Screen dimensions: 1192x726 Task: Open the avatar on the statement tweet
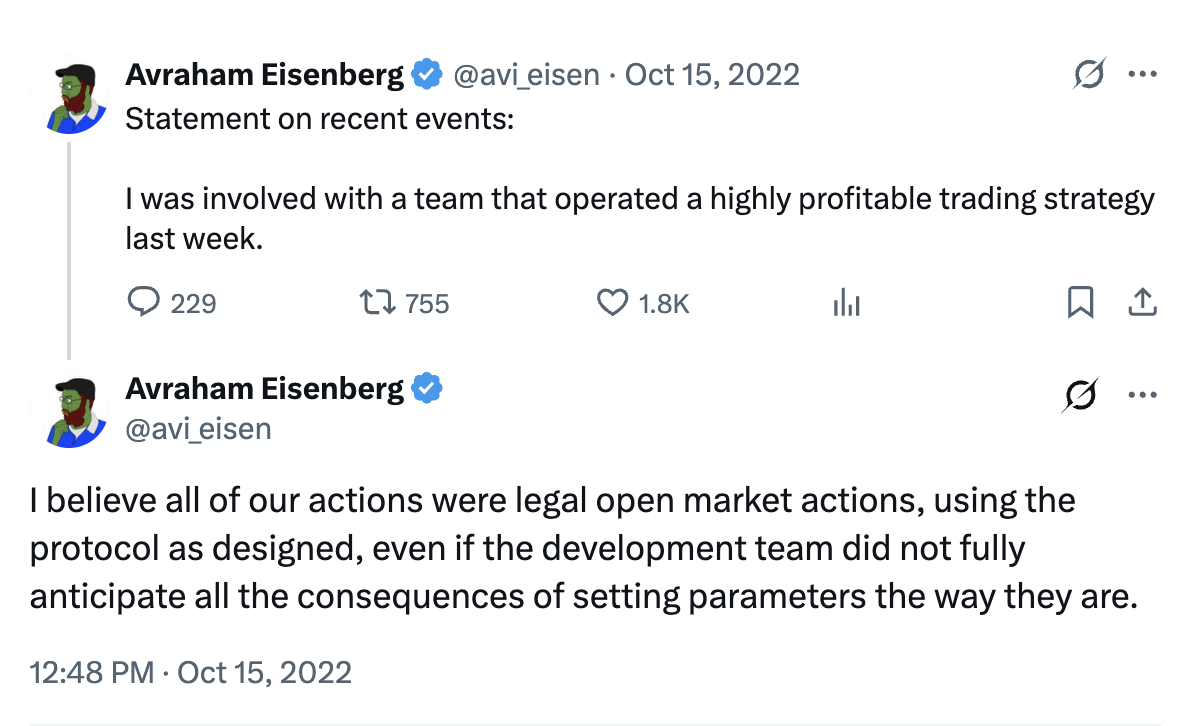point(77,98)
